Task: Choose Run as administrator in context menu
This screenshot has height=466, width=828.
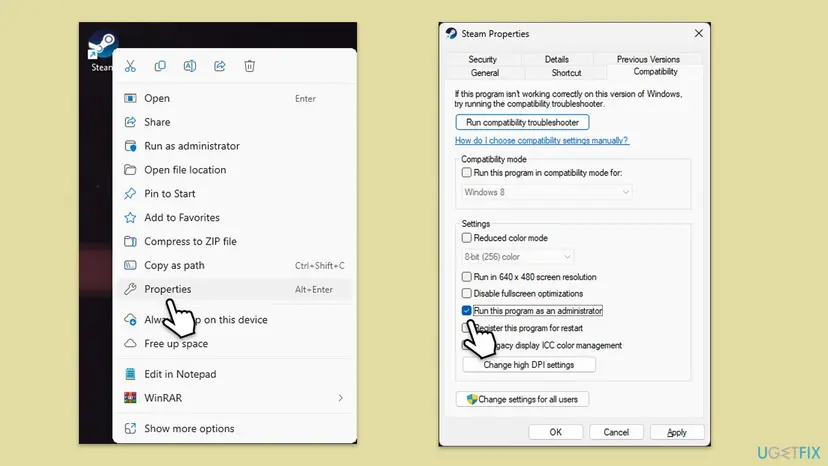Action: (x=234, y=146)
